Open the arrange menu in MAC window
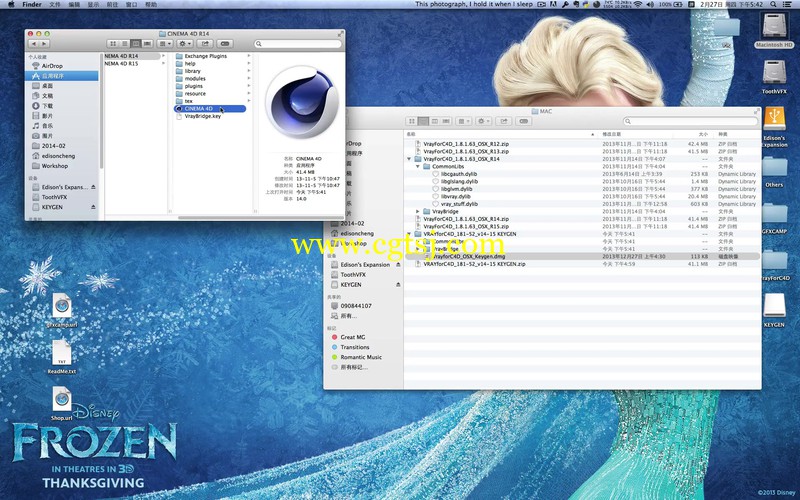The height and width of the screenshot is (500, 800). point(463,121)
